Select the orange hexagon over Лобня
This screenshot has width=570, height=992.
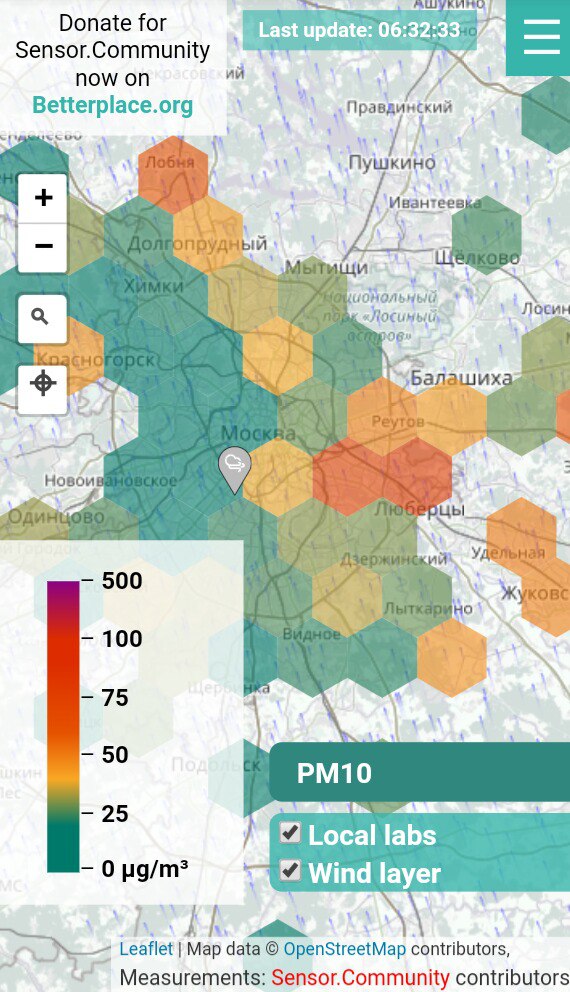click(173, 175)
